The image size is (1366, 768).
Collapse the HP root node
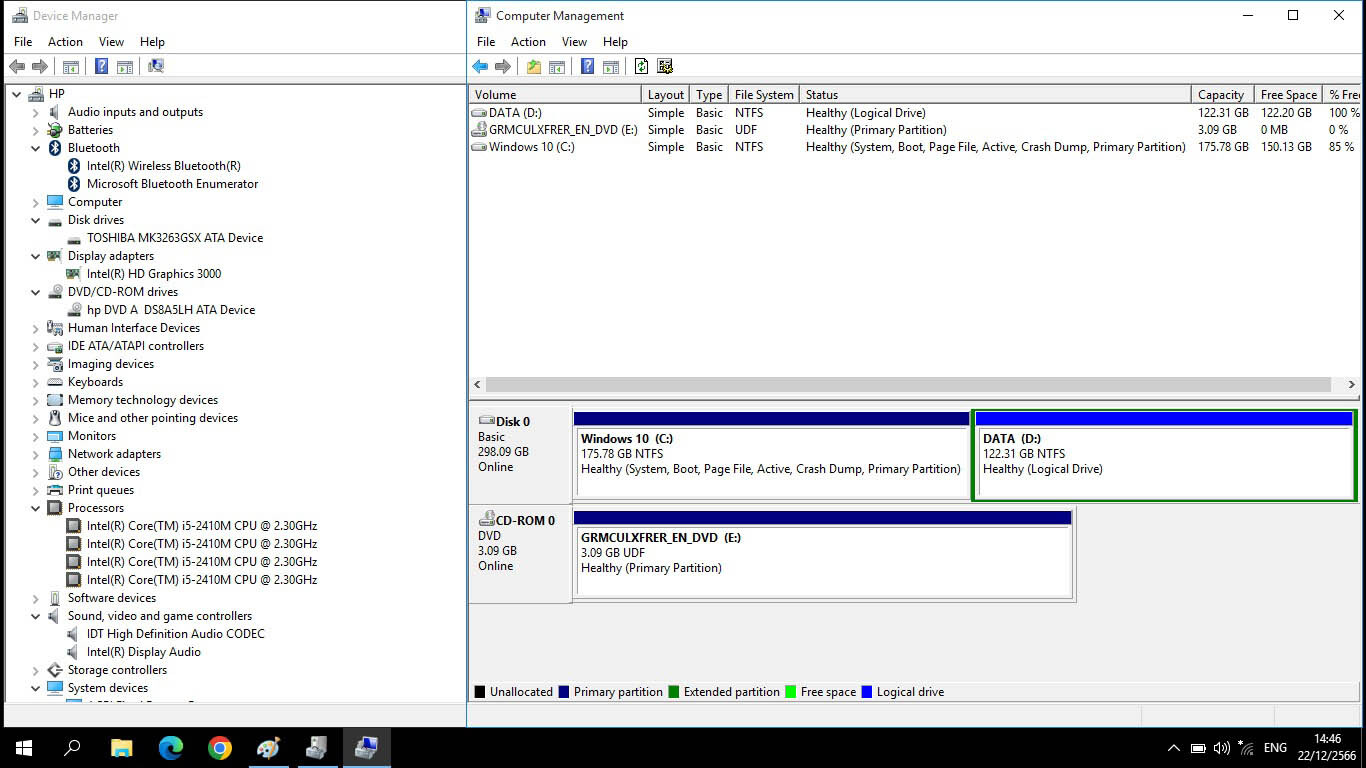coord(17,94)
